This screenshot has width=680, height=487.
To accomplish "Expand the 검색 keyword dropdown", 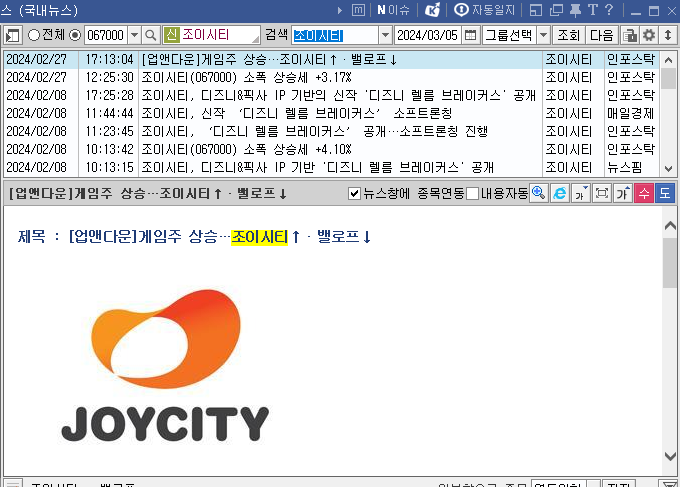I will pos(385,35).
